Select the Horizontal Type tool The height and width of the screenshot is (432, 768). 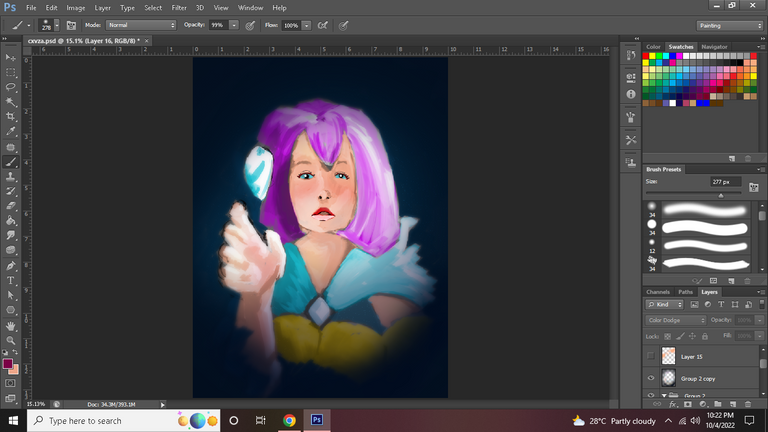[x=10, y=281]
